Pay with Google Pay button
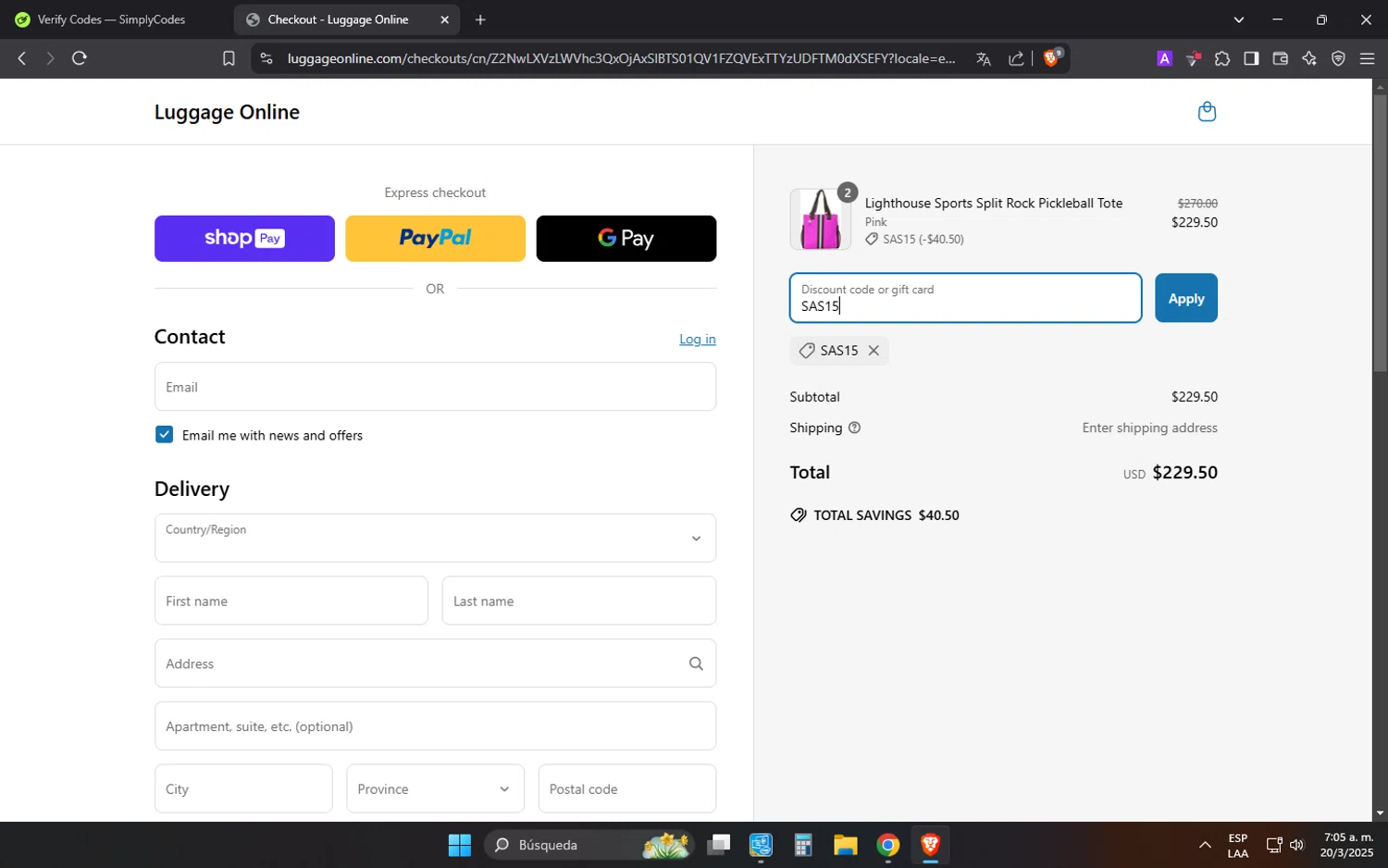This screenshot has width=1388, height=868. [626, 239]
